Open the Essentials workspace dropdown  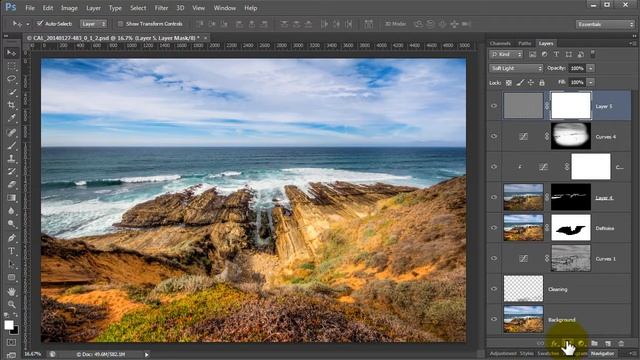(605, 24)
